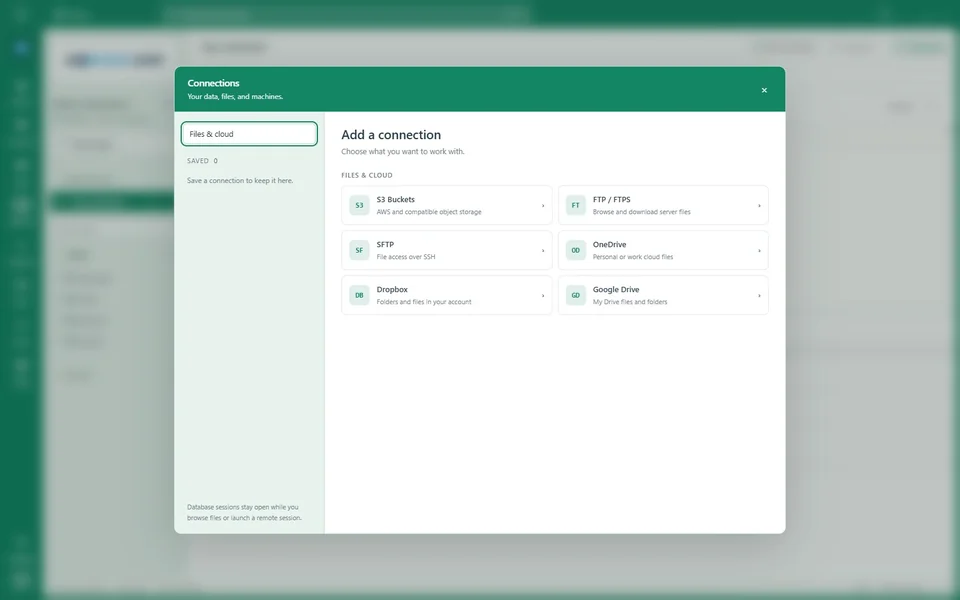The height and width of the screenshot is (600, 960).
Task: Click 'AWS and compatible object storage' description
Action: click(x=429, y=212)
